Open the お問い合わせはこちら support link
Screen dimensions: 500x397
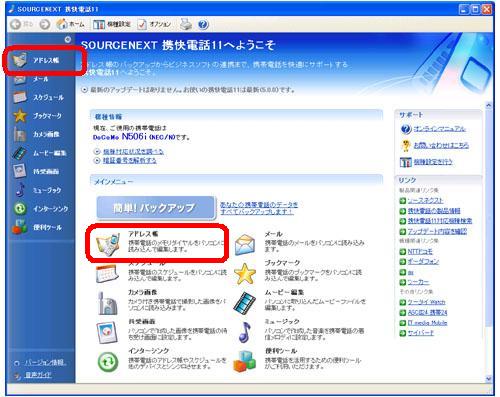pos(441,145)
